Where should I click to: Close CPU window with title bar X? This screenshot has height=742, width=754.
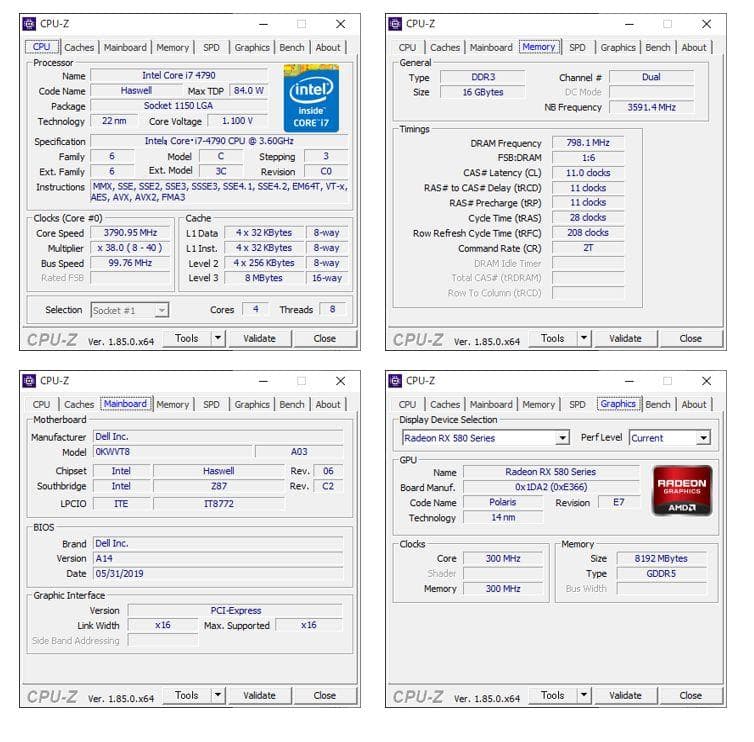340,24
